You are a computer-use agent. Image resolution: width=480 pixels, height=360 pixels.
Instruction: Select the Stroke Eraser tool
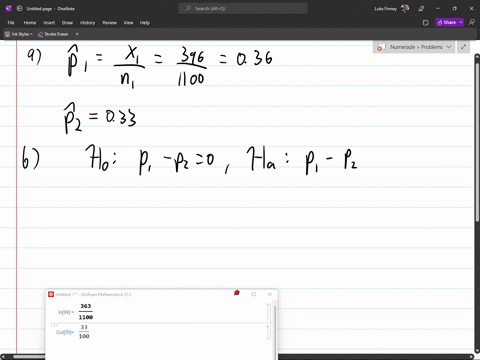pyautogui.click(x=53, y=34)
